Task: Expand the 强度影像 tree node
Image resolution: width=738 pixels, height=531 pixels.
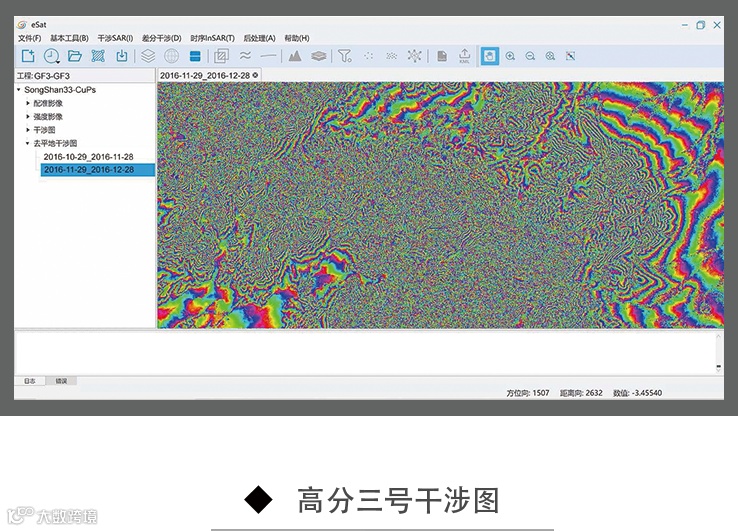Action: (x=28, y=116)
